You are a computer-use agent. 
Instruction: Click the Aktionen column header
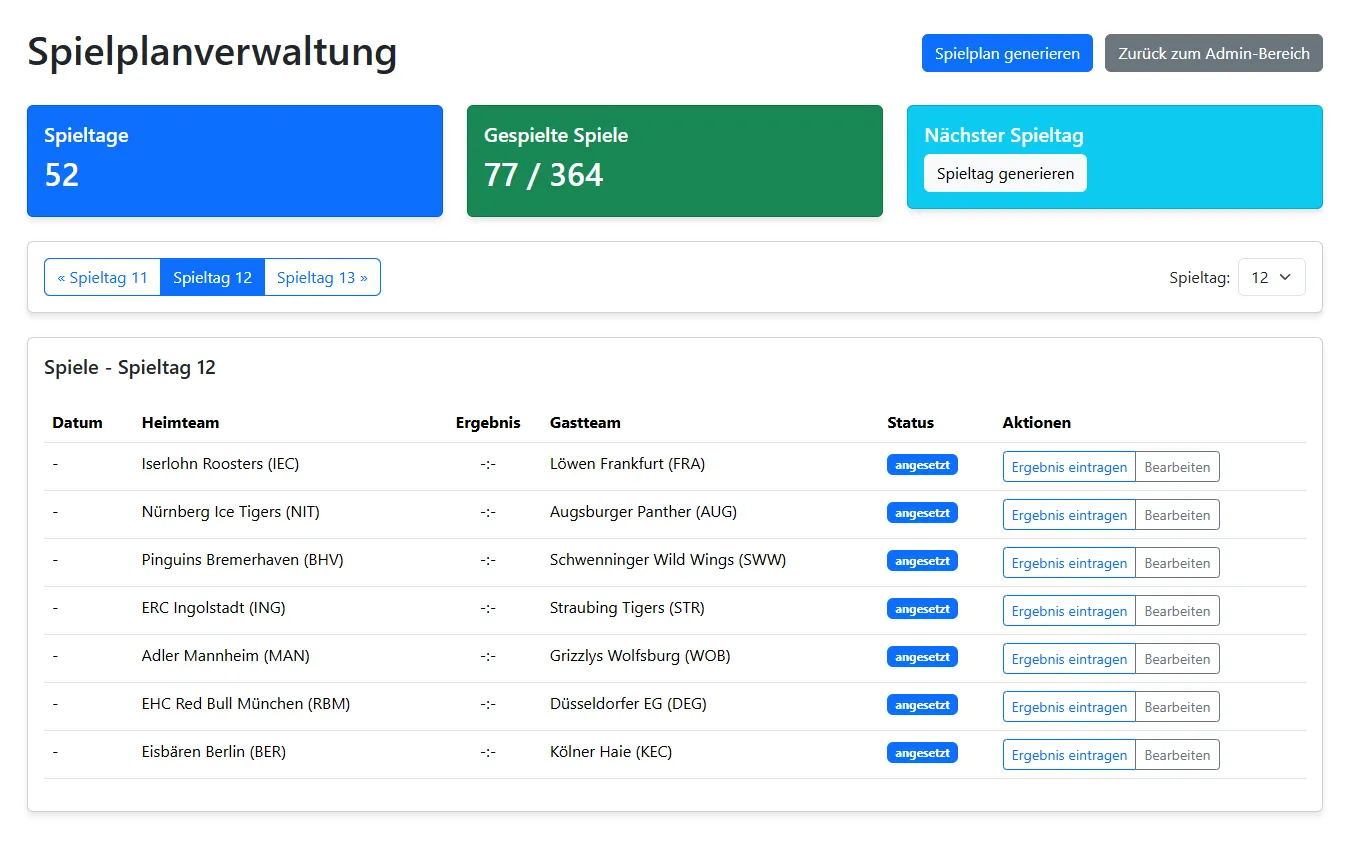coord(1036,422)
